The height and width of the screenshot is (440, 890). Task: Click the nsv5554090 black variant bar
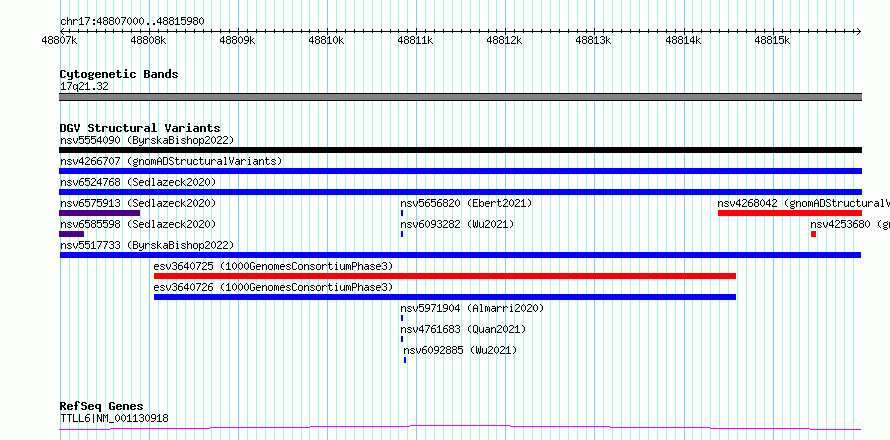tap(460, 150)
